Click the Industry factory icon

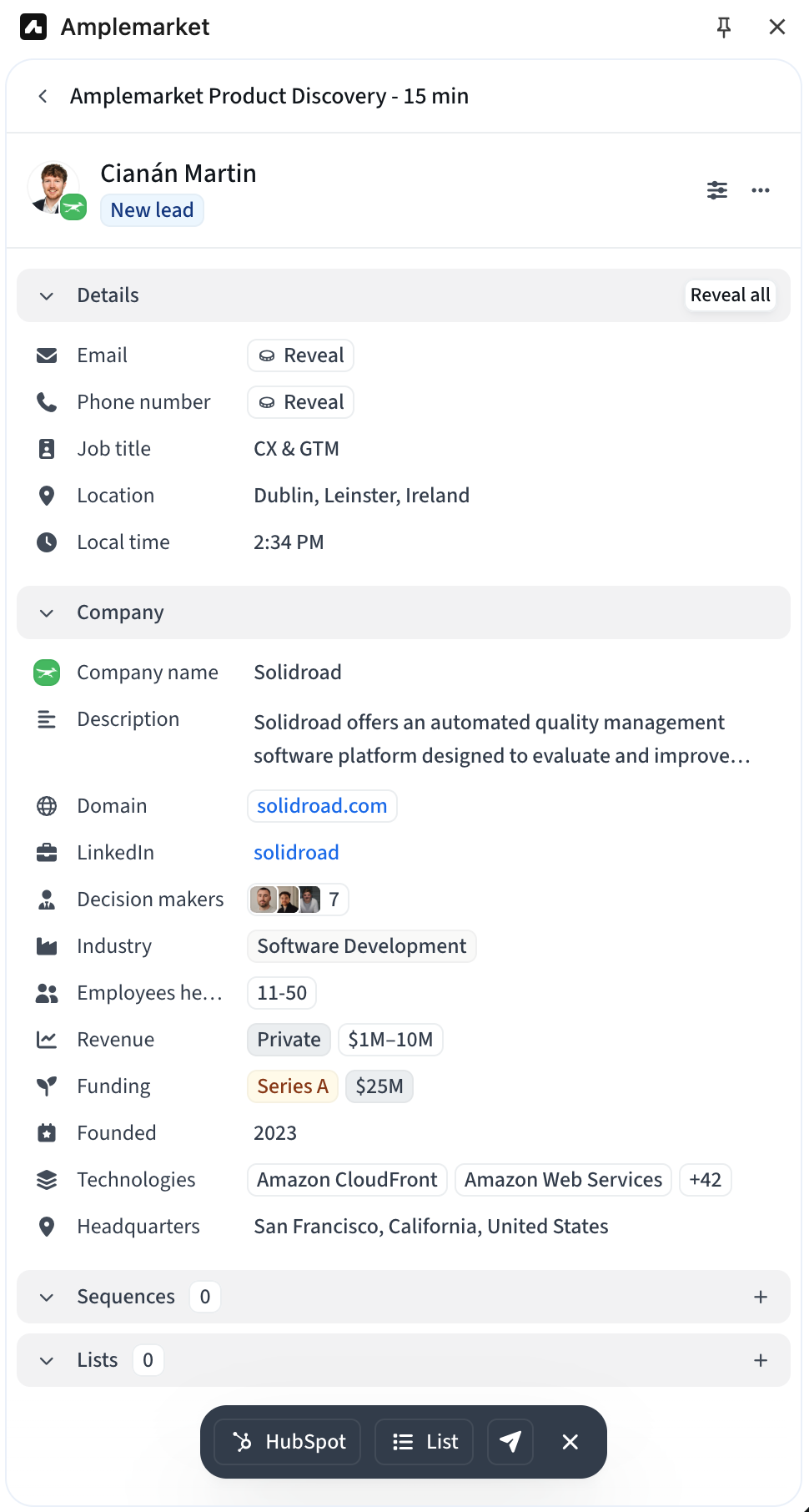[x=47, y=946]
